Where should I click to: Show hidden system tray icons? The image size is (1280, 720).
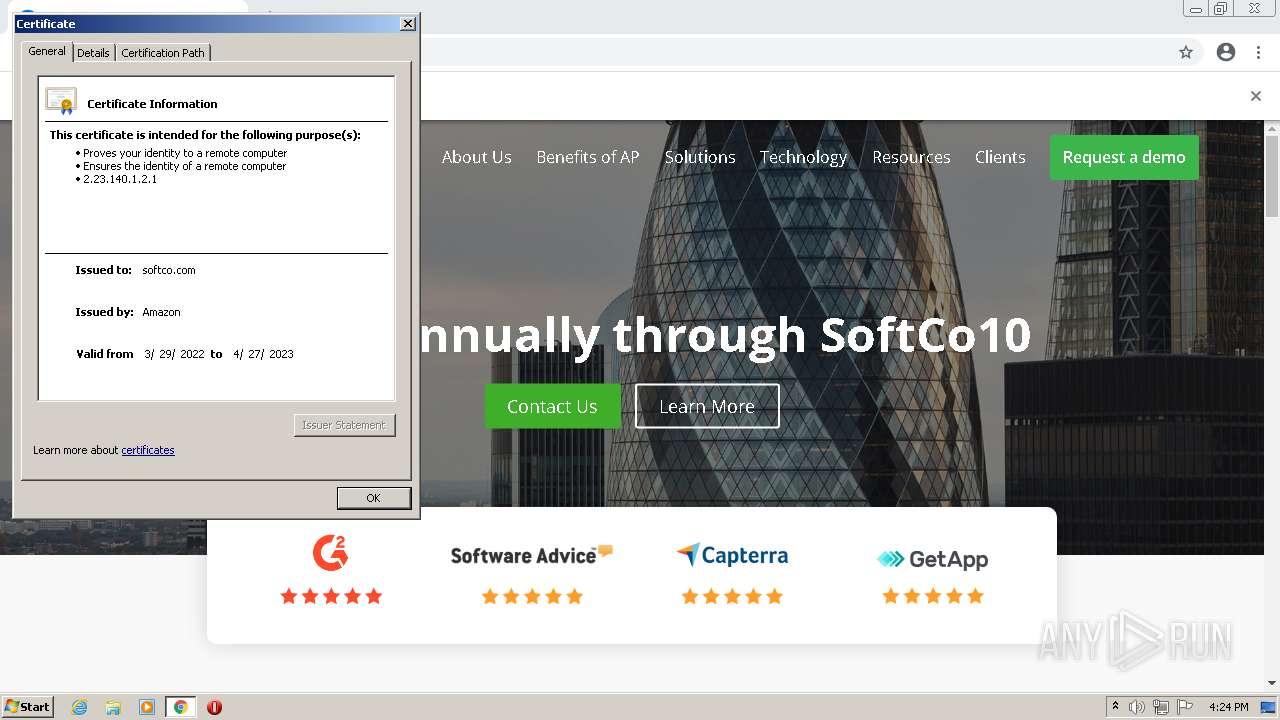click(1115, 707)
